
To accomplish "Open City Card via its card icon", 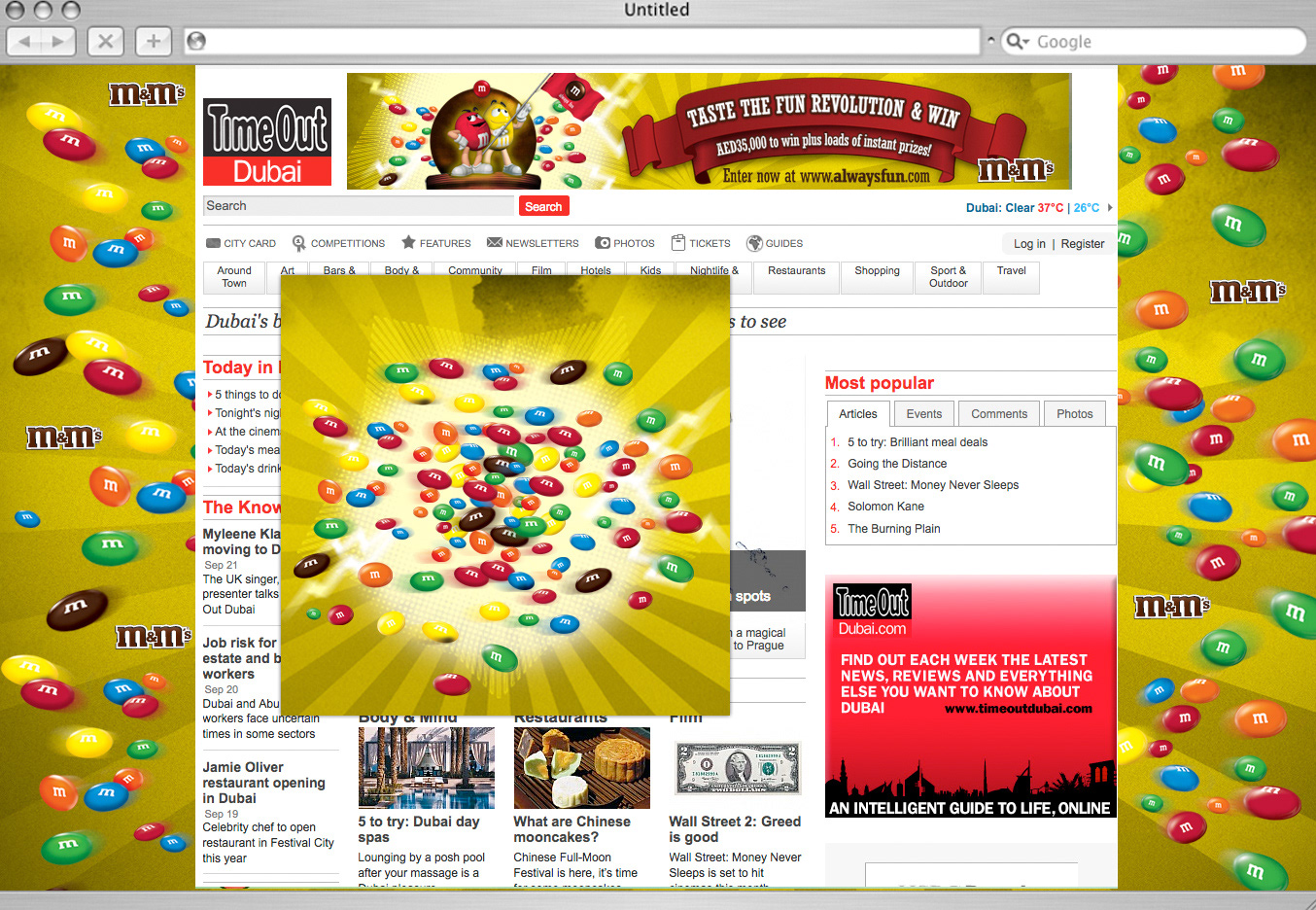I will [x=213, y=243].
